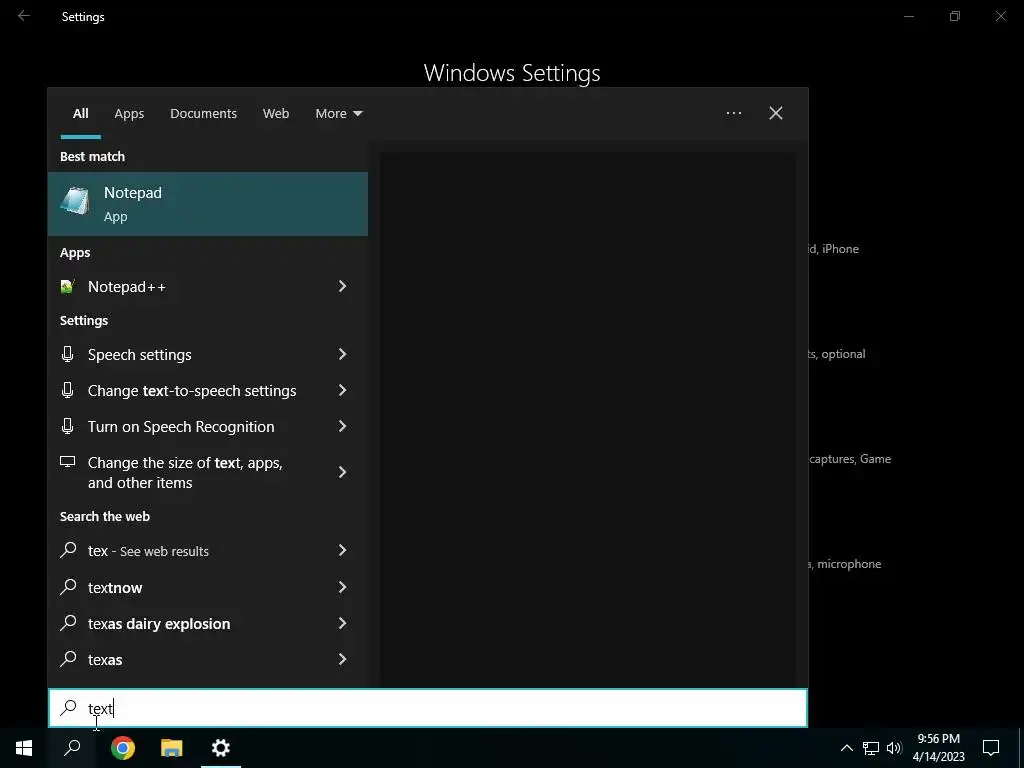
Task: Click the 'texas' web suggestion text
Action: coord(104,659)
